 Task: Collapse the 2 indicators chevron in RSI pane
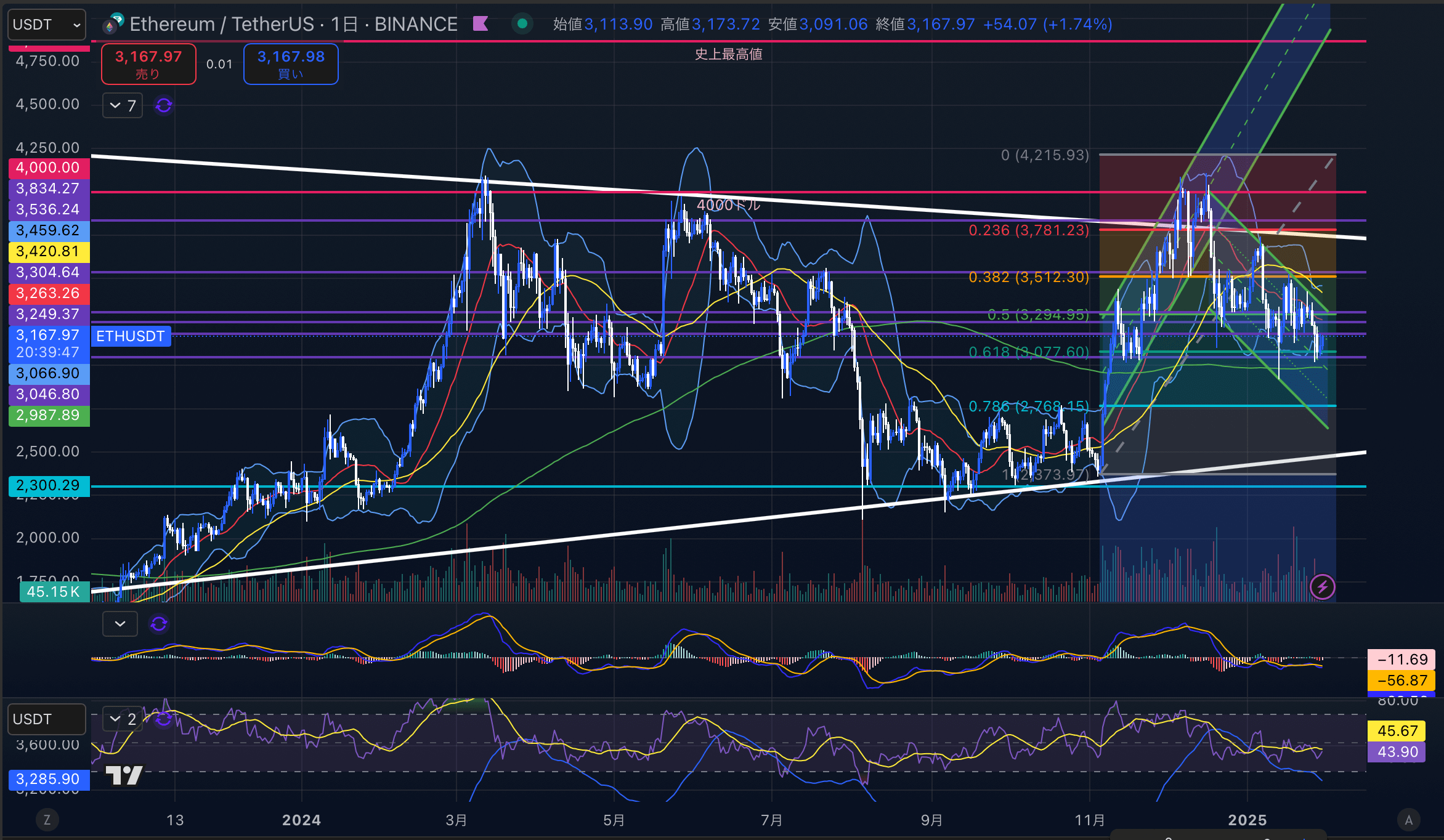115,719
